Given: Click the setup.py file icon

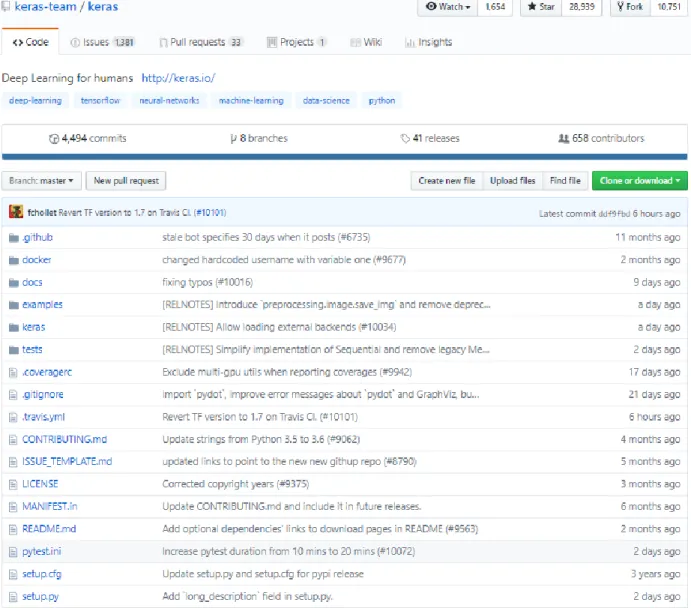Looking at the screenshot, I should (13, 597).
